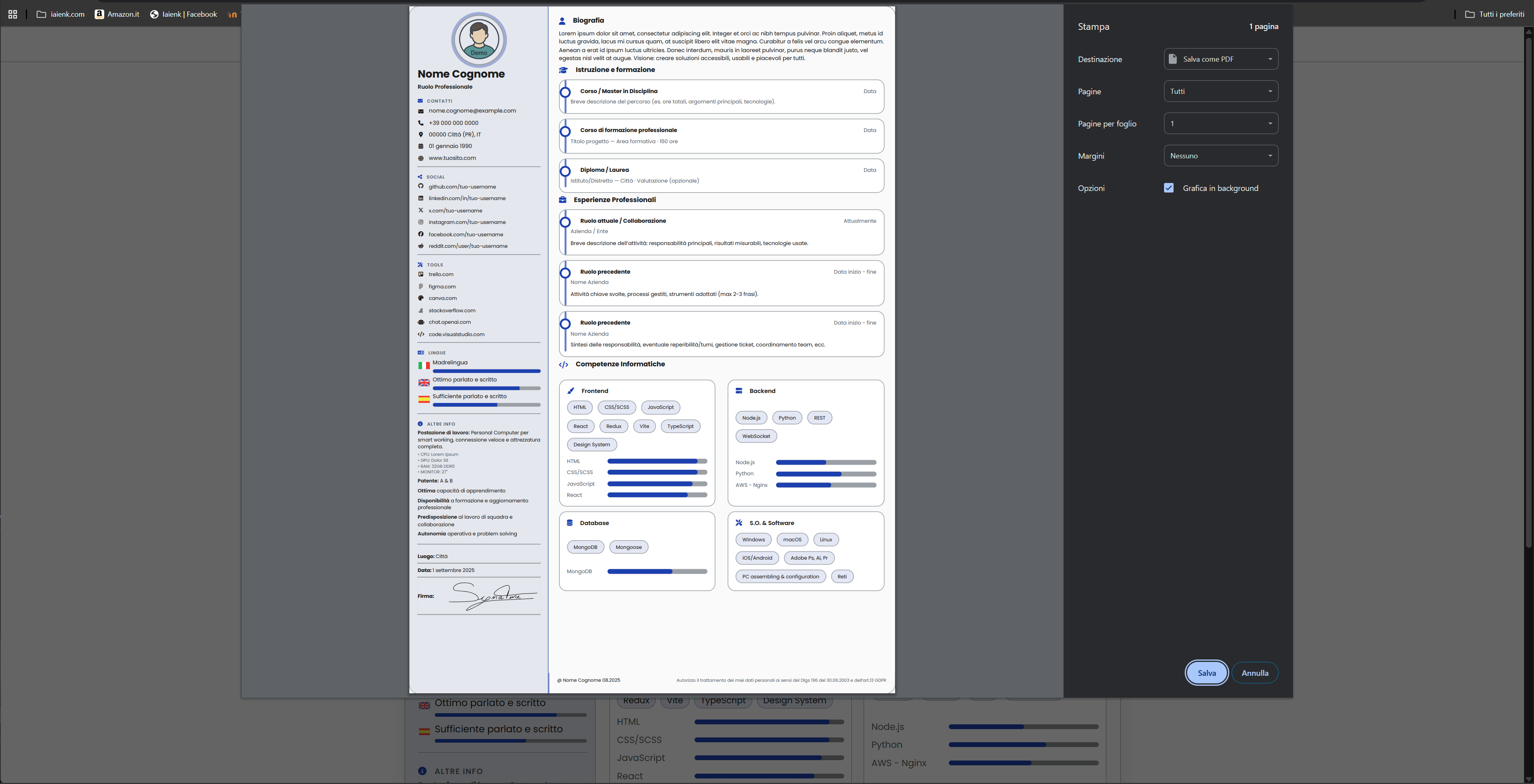Open the Pagine per foglio dropdown
This screenshot has height=784, width=1534.
tap(1220, 124)
